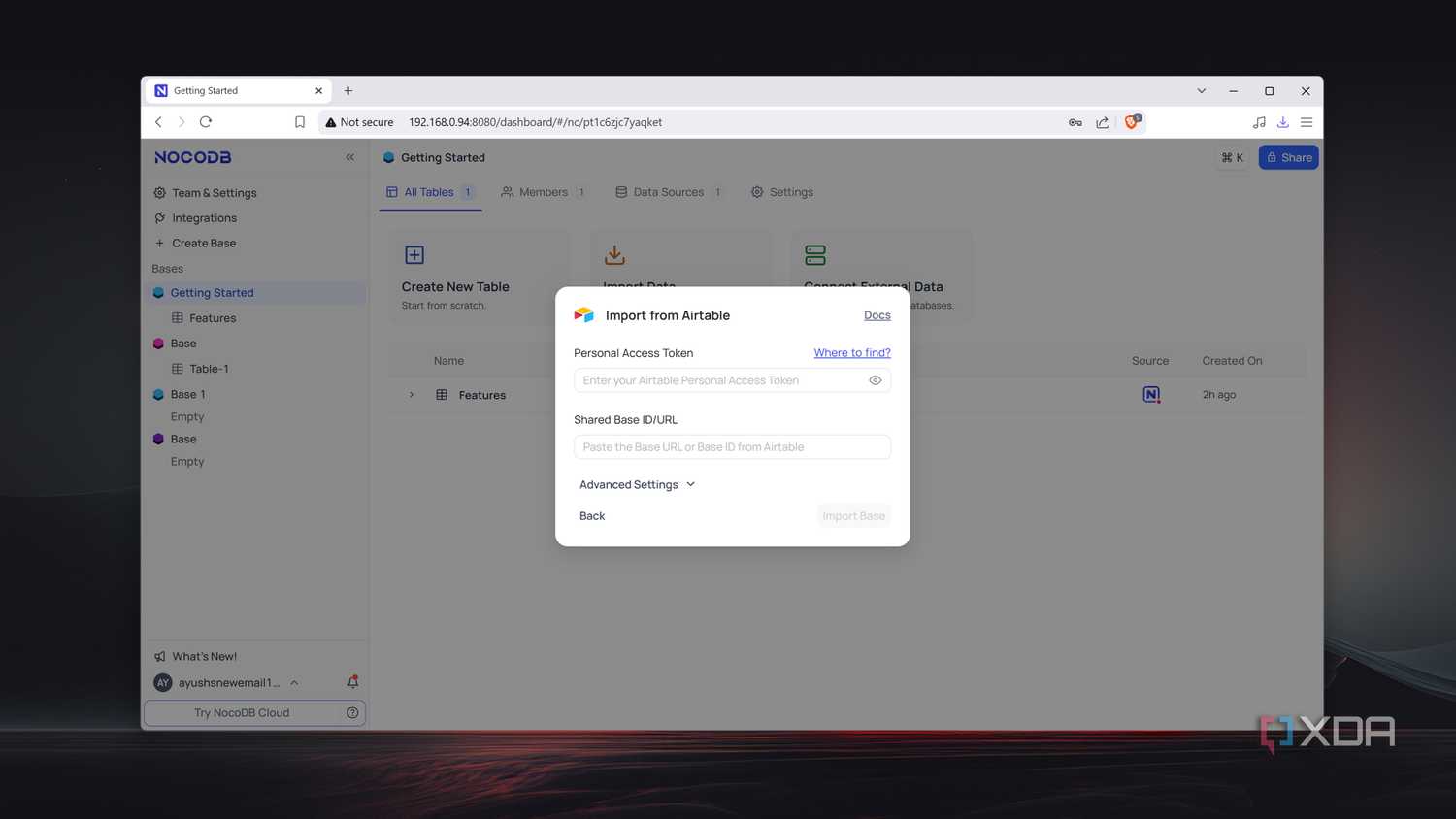Reload the browser page
Viewport: 1456px width, 819px height.
tap(206, 122)
